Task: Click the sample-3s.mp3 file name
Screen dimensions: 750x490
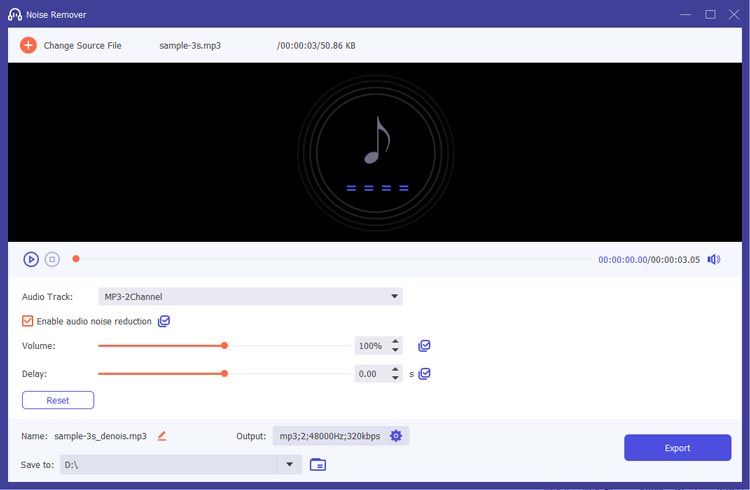Action: point(190,45)
